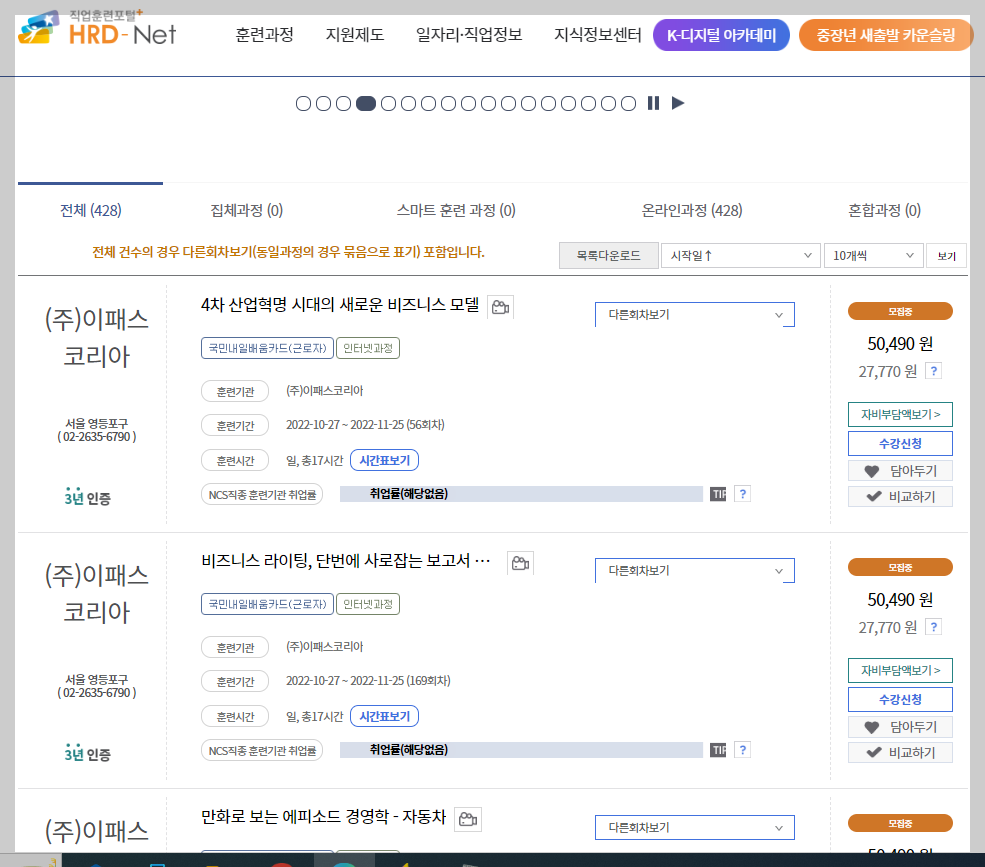The image size is (985, 867).
Task: Save second course with 담아두기 heart
Action: coord(900,727)
